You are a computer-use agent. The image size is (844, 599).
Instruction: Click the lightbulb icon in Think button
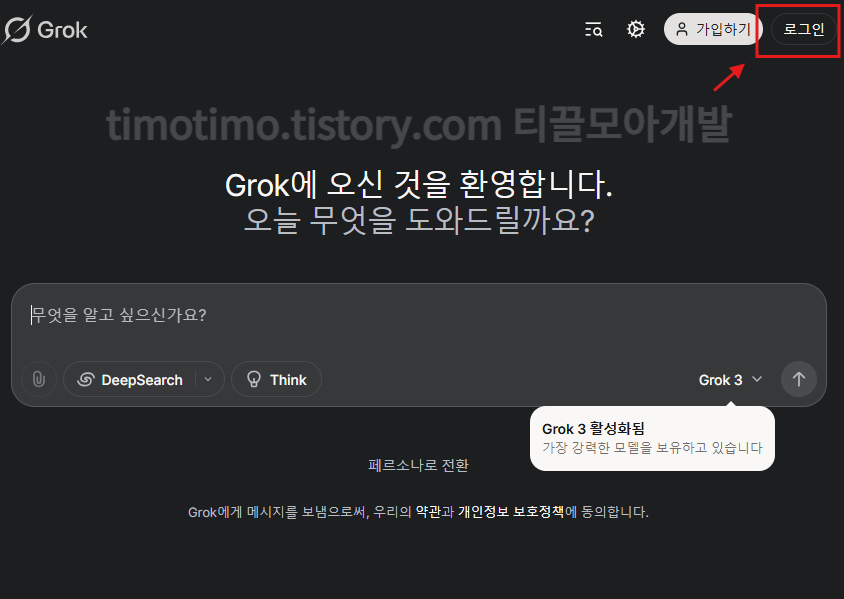254,379
